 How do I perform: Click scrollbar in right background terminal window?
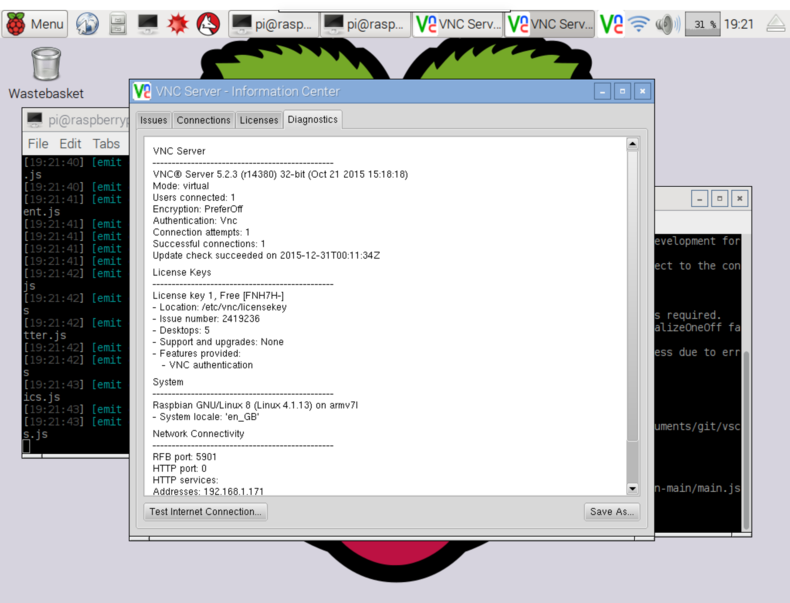click(x=746, y=439)
